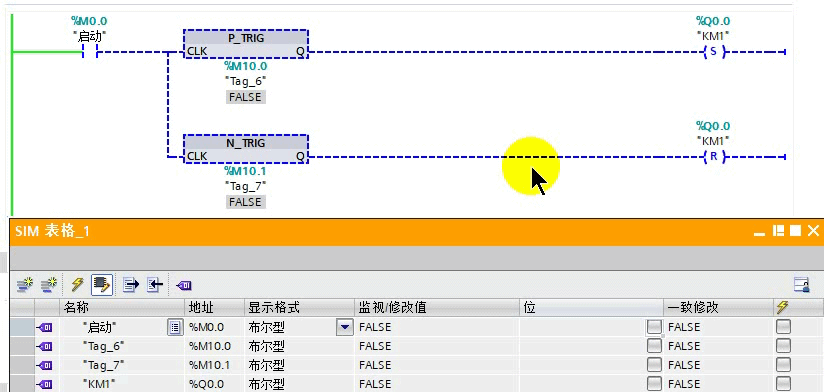Select the N_TRIG instruction box

point(246,149)
